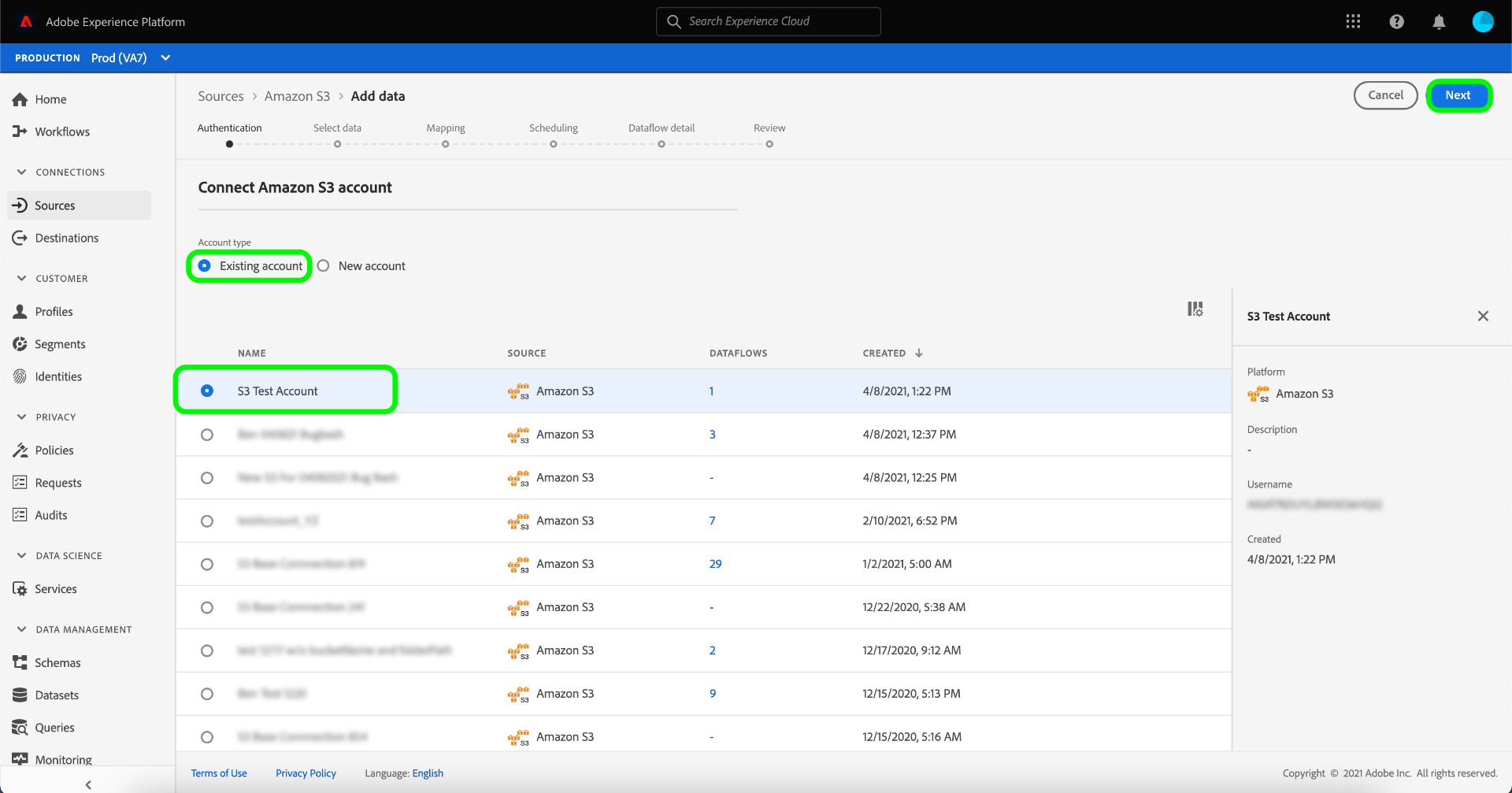Click the Next button
This screenshot has width=1512, height=793.
tap(1458, 95)
